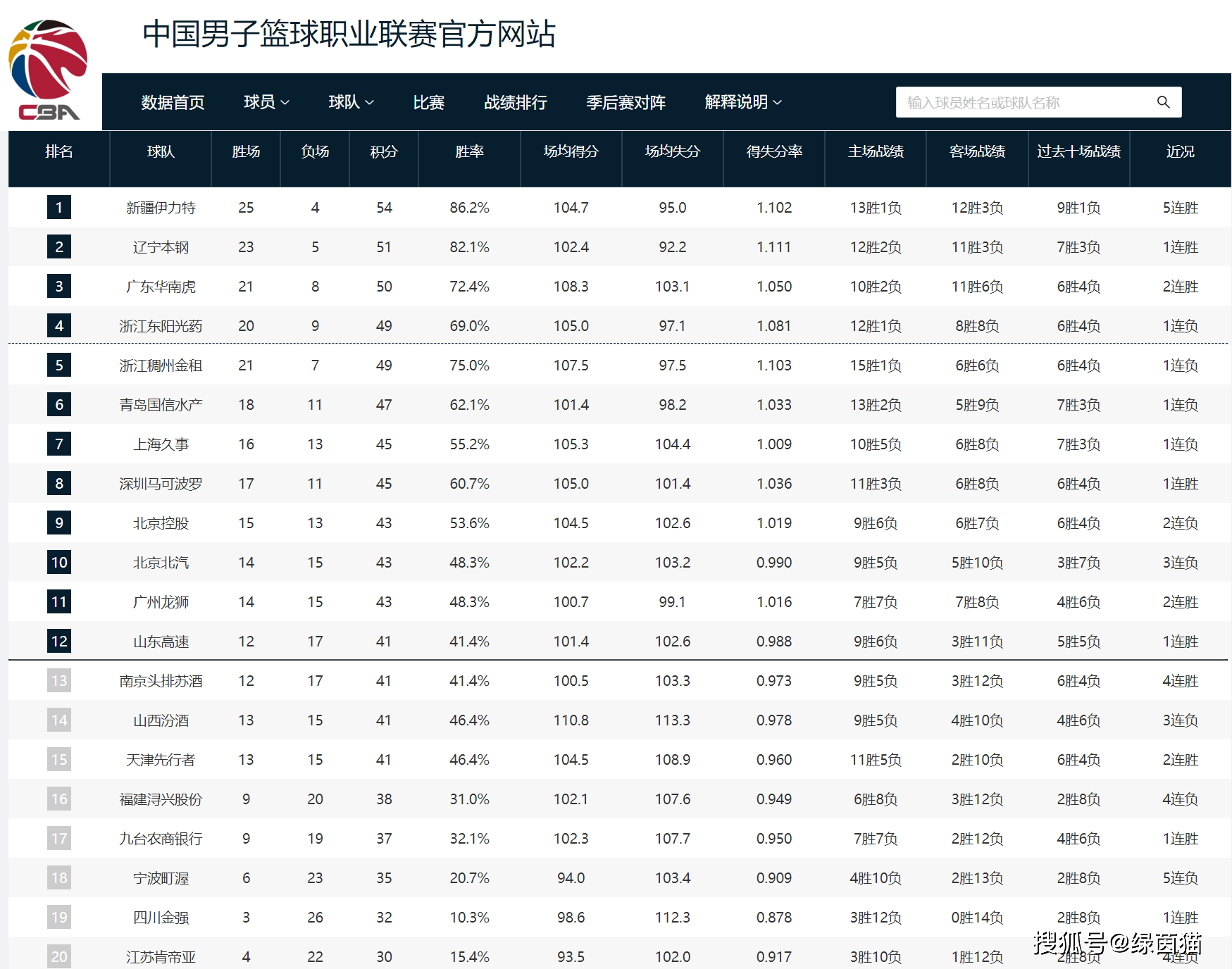Open the 数据首页 menu item
The image size is (1232, 969).
(173, 102)
